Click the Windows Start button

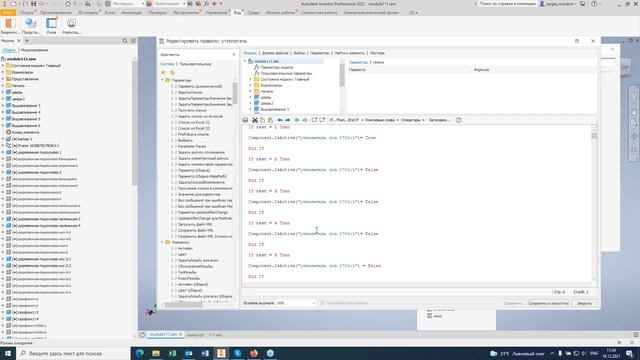tap(8, 353)
